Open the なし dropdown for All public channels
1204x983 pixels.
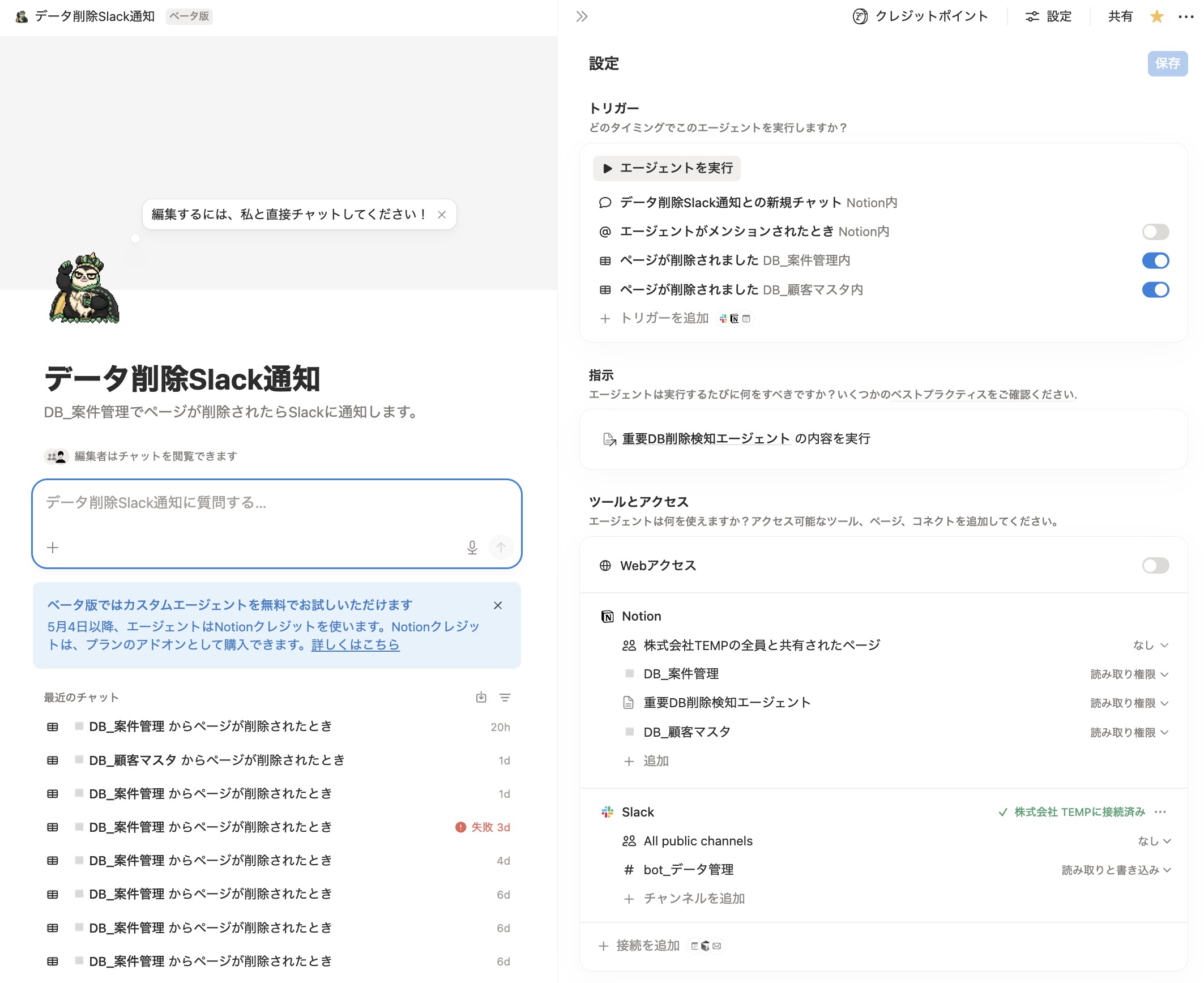(x=1154, y=841)
